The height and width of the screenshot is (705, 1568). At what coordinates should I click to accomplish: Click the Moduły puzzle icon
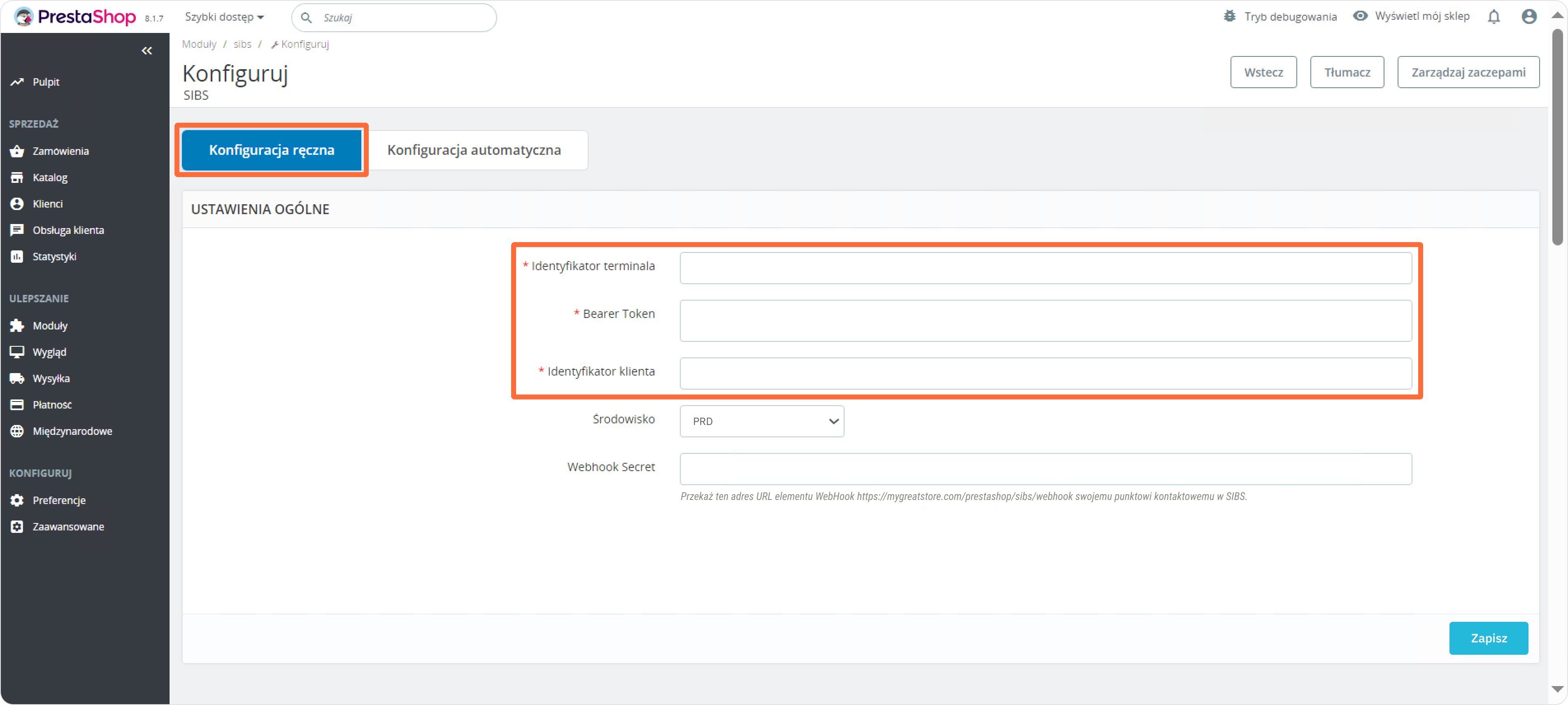coord(17,326)
